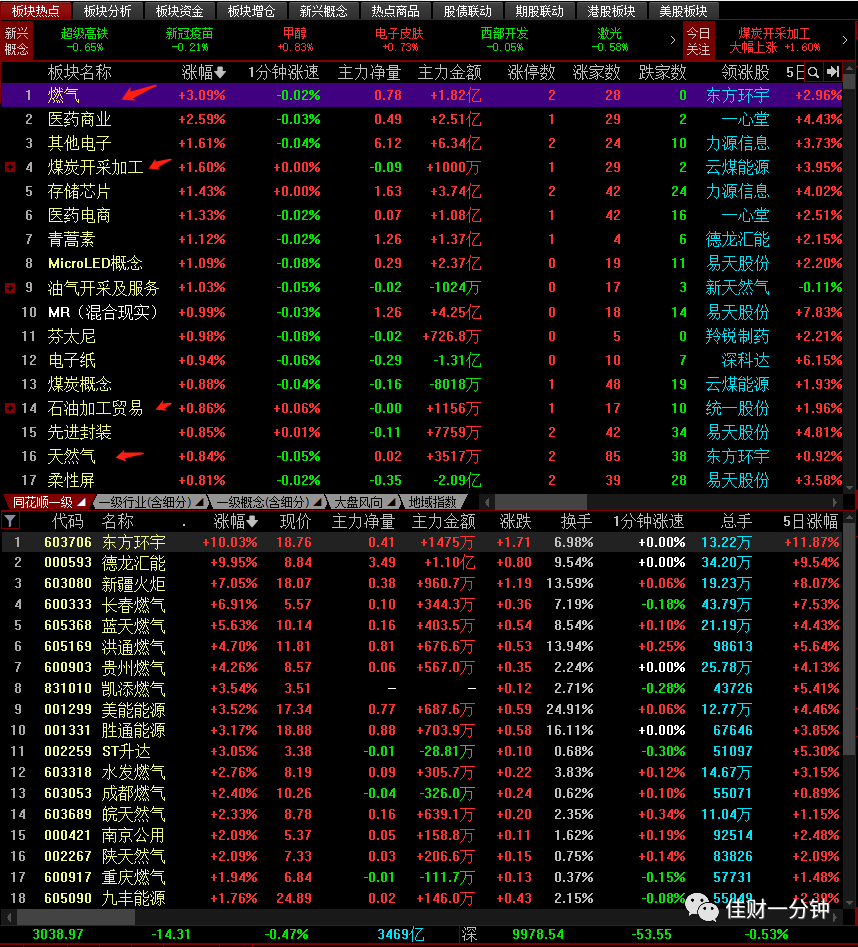The width and height of the screenshot is (858, 947).
Task: Click the 激光 concept ticker
Action: (x=610, y=40)
